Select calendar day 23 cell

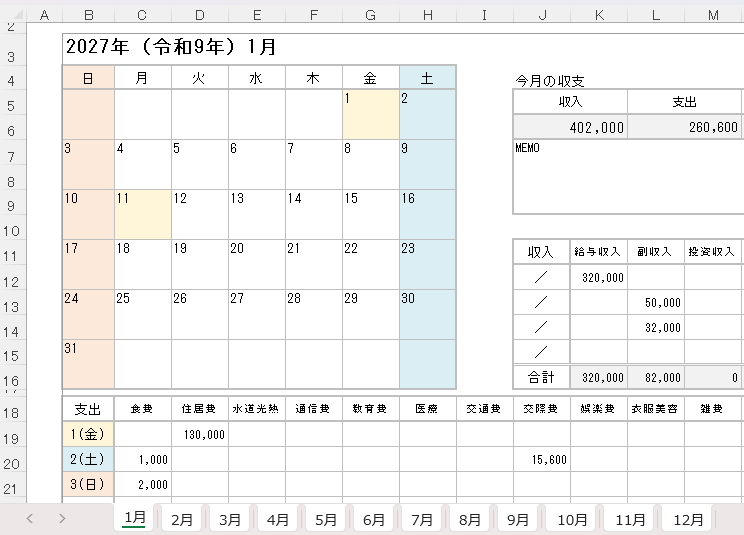pyautogui.click(x=428, y=264)
